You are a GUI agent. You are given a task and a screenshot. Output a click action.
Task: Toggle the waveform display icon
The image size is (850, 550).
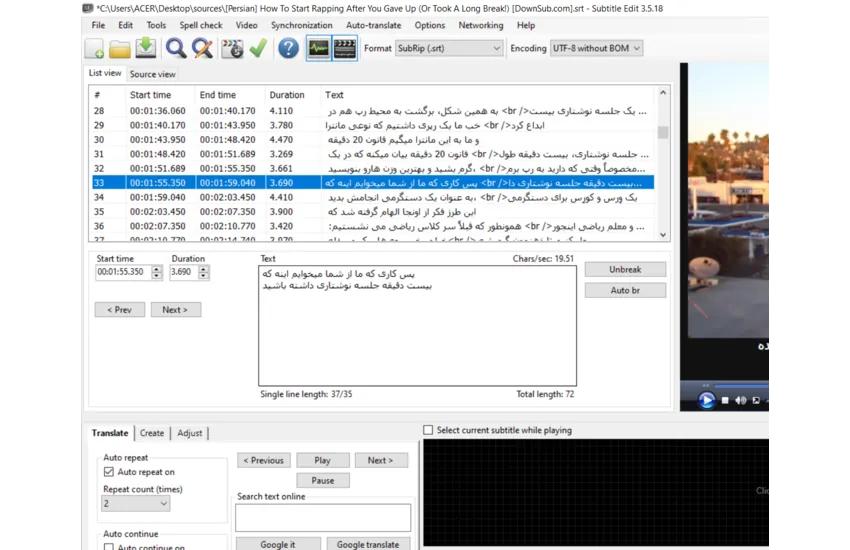tap(318, 48)
